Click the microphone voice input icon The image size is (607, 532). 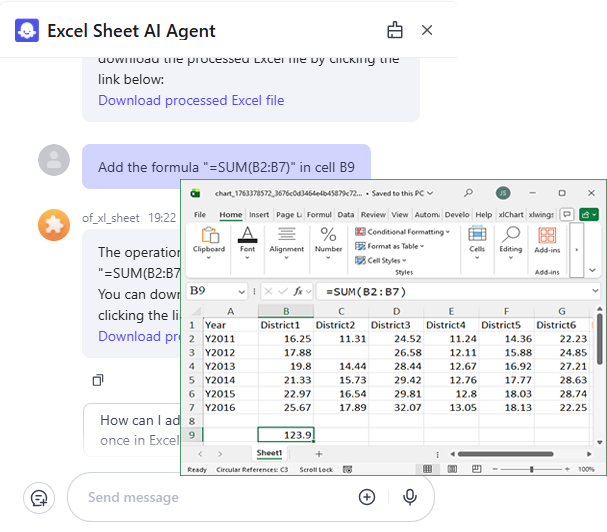click(410, 497)
